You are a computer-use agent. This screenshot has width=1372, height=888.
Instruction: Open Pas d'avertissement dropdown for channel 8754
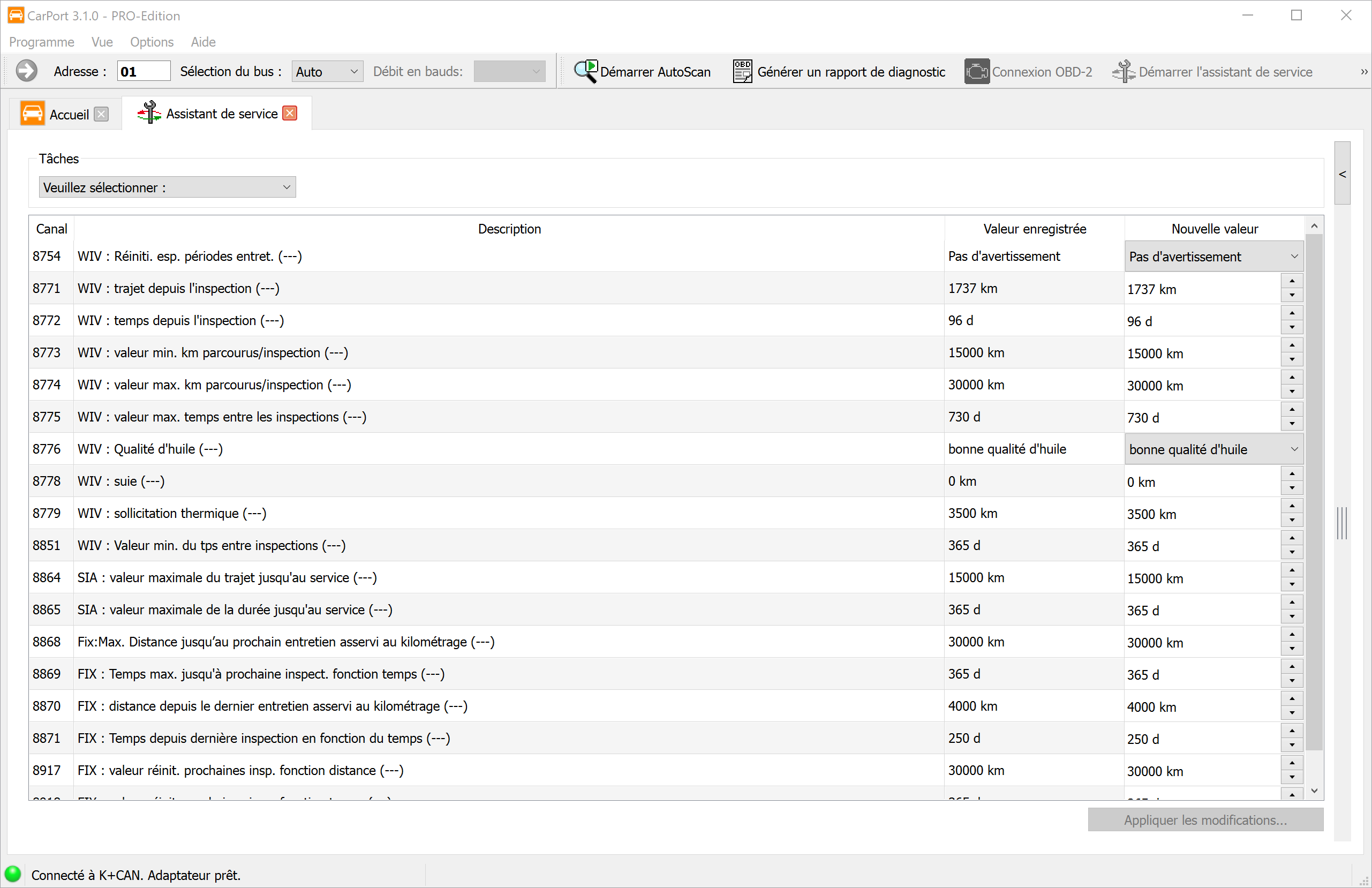(x=1213, y=257)
